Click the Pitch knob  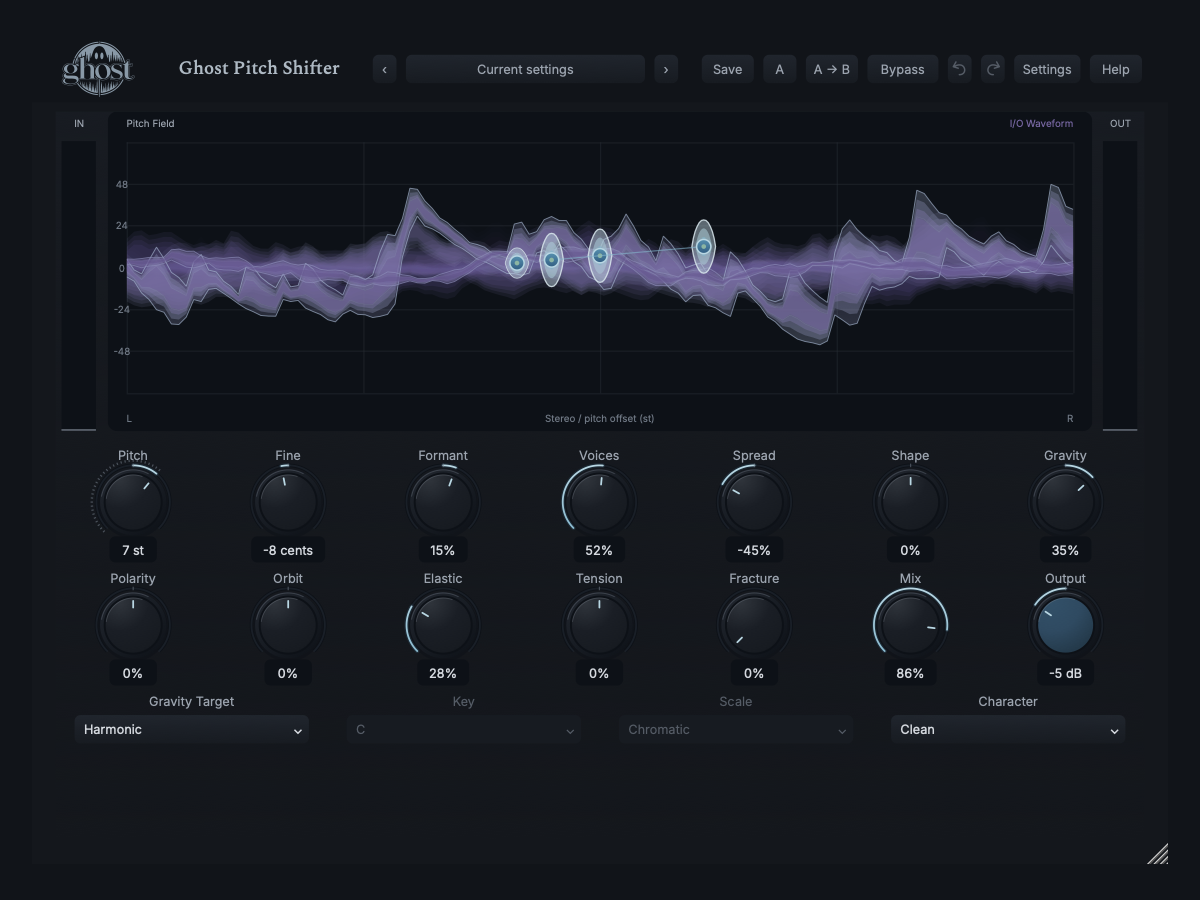(x=133, y=501)
